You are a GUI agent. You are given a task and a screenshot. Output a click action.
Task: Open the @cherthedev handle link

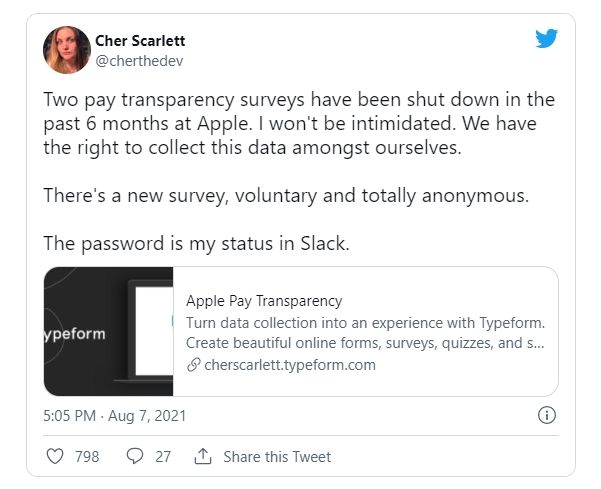(138, 60)
